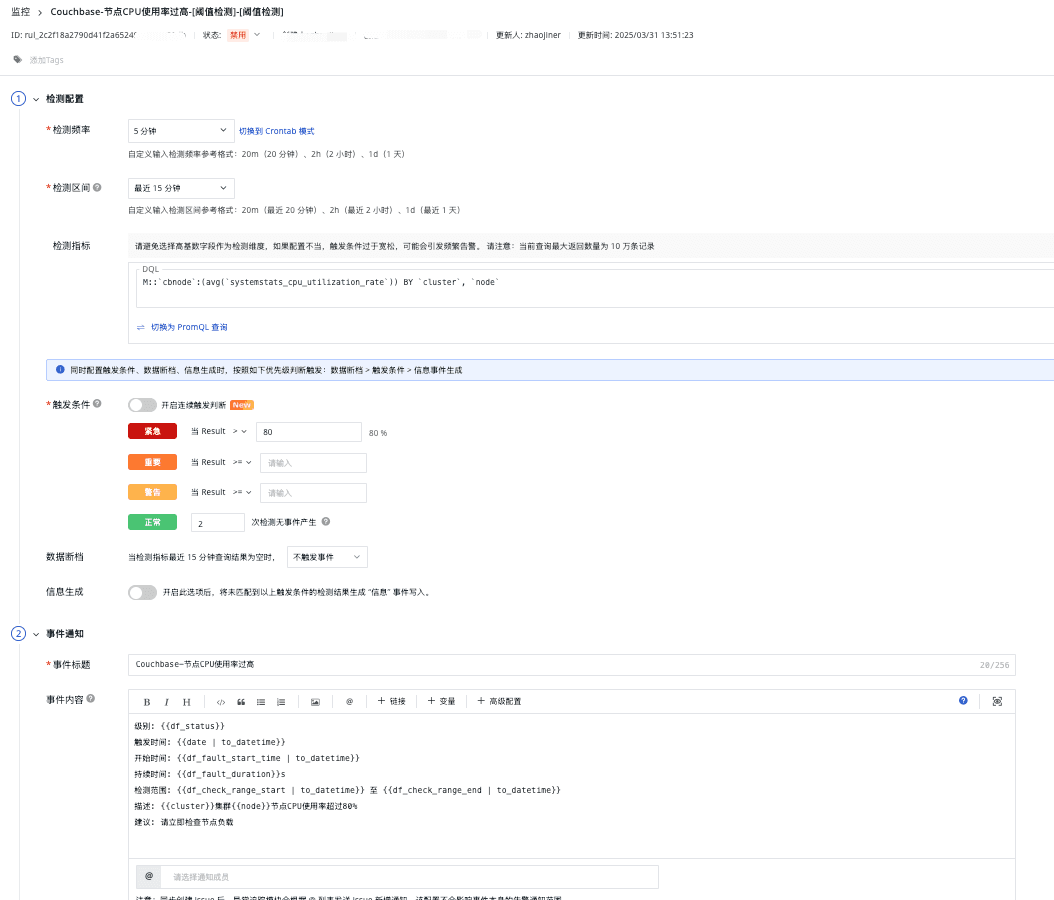The height and width of the screenshot is (900, 1054).
Task: Click the fullscreen editor icon
Action: click(x=998, y=701)
